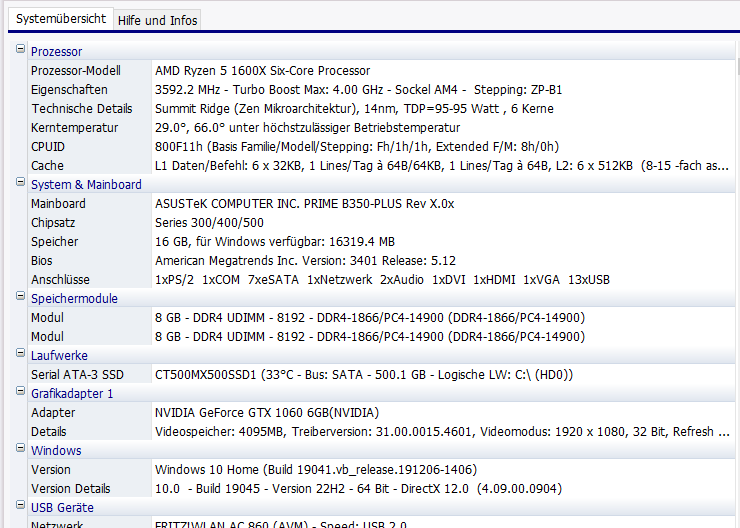This screenshot has width=740, height=528.
Task: Select the 3592.2 MHz Turbo Boost value
Action: 358,90
